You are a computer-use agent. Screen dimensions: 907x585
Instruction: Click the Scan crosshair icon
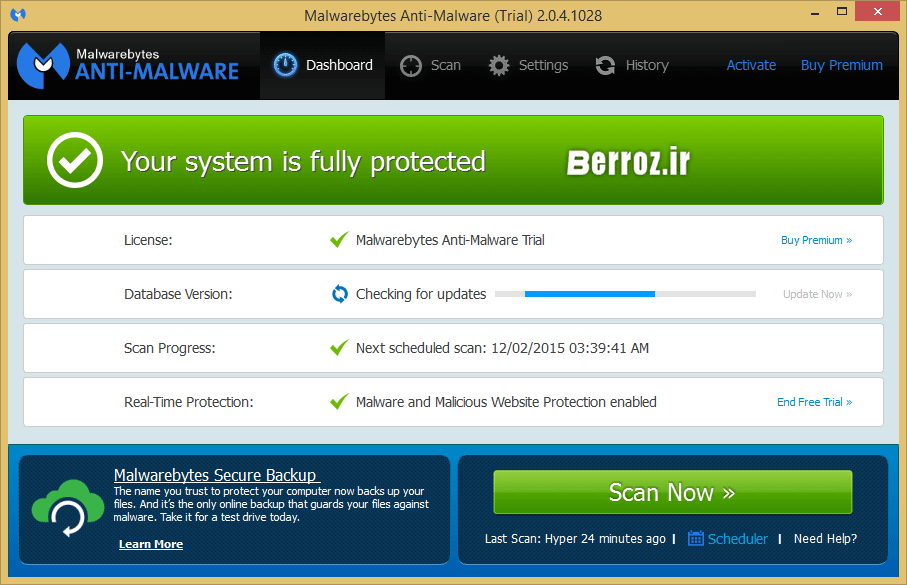[x=411, y=66]
